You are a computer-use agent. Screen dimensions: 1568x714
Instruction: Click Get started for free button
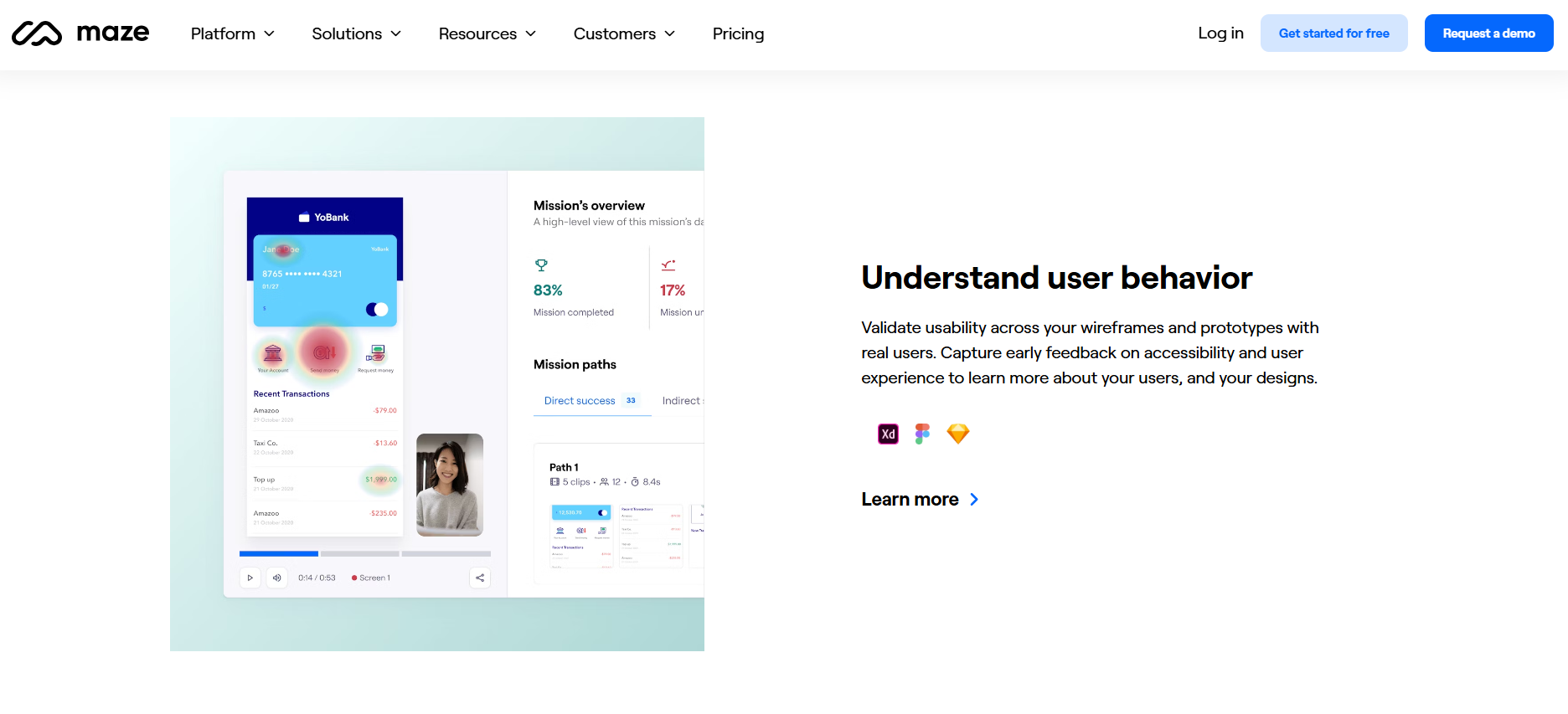pos(1333,33)
